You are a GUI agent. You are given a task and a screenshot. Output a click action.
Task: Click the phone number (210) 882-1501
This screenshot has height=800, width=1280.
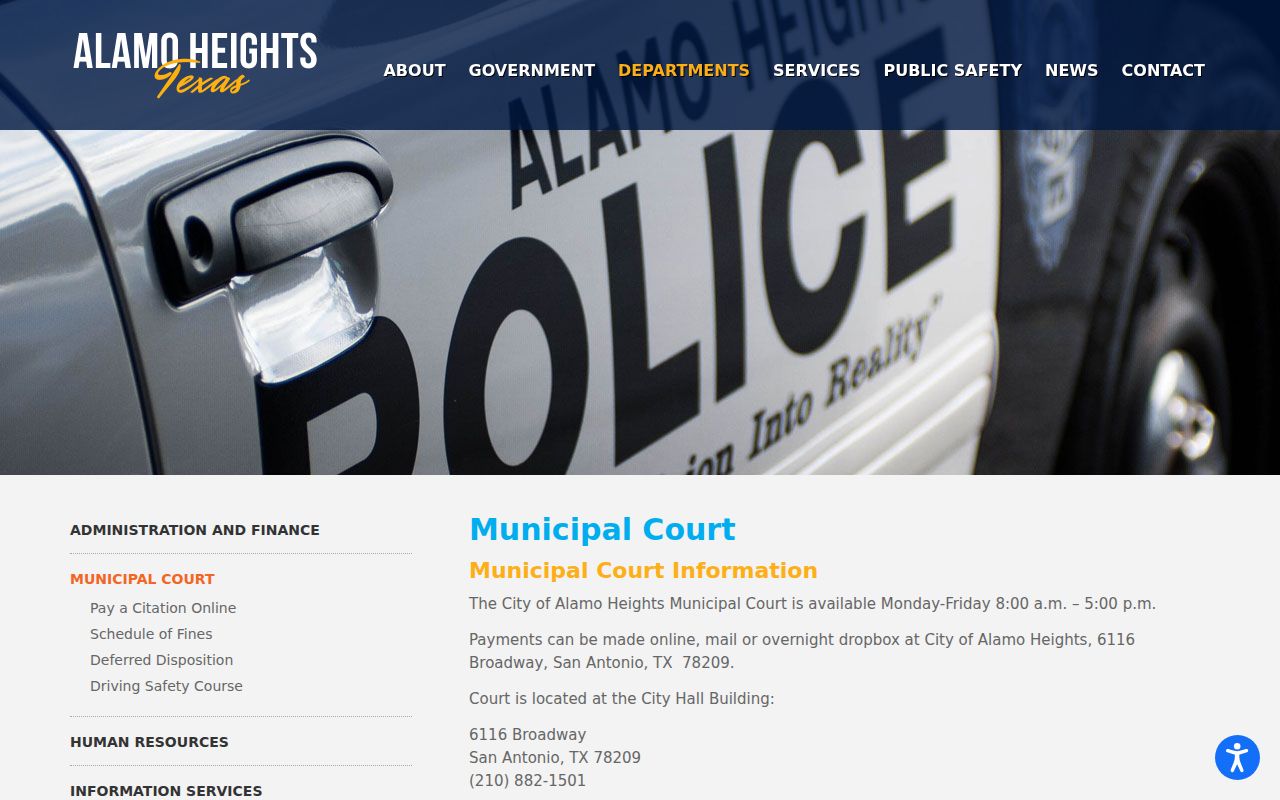(x=527, y=781)
